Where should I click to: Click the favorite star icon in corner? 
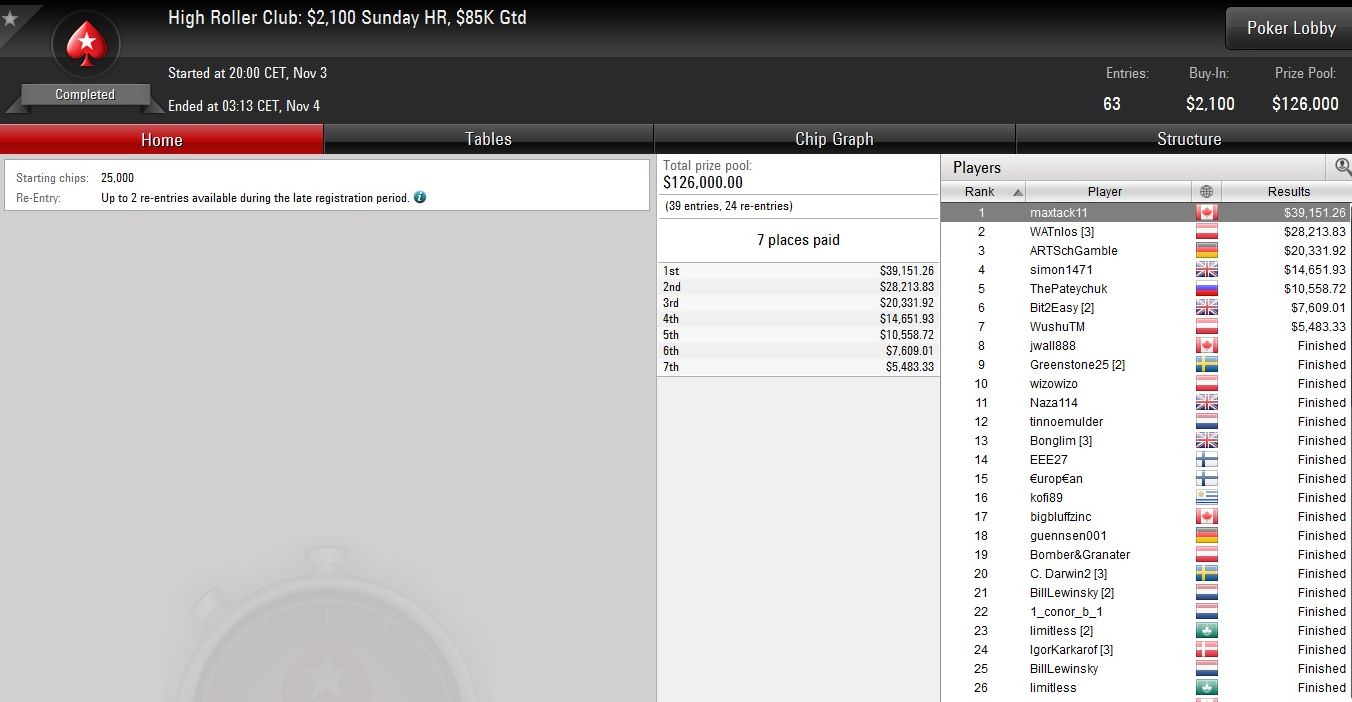tap(10, 18)
